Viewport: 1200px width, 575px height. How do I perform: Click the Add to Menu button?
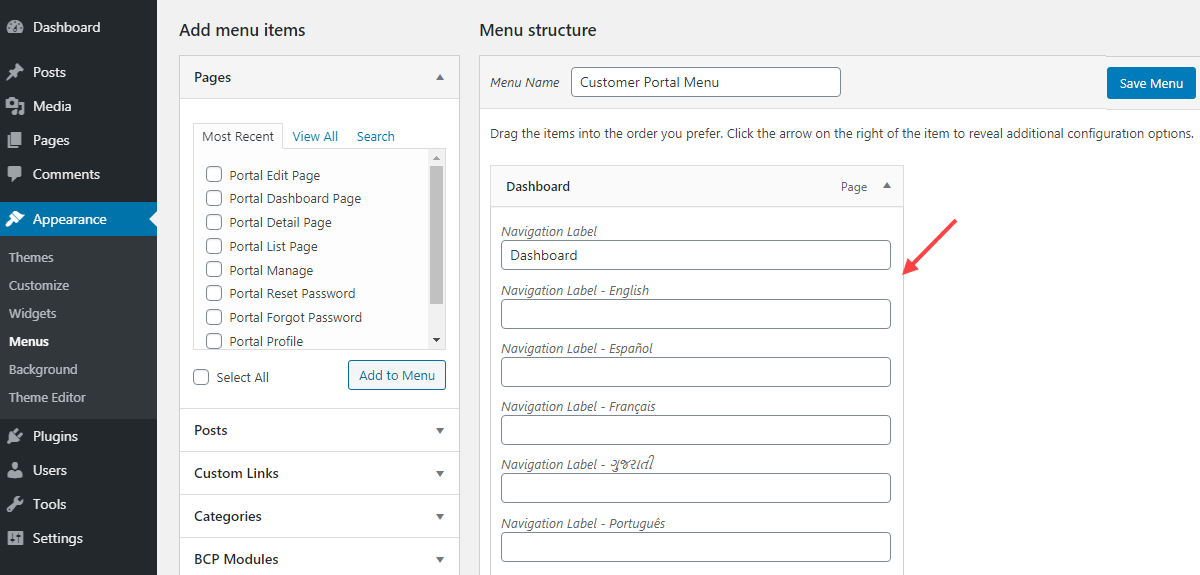pos(397,376)
